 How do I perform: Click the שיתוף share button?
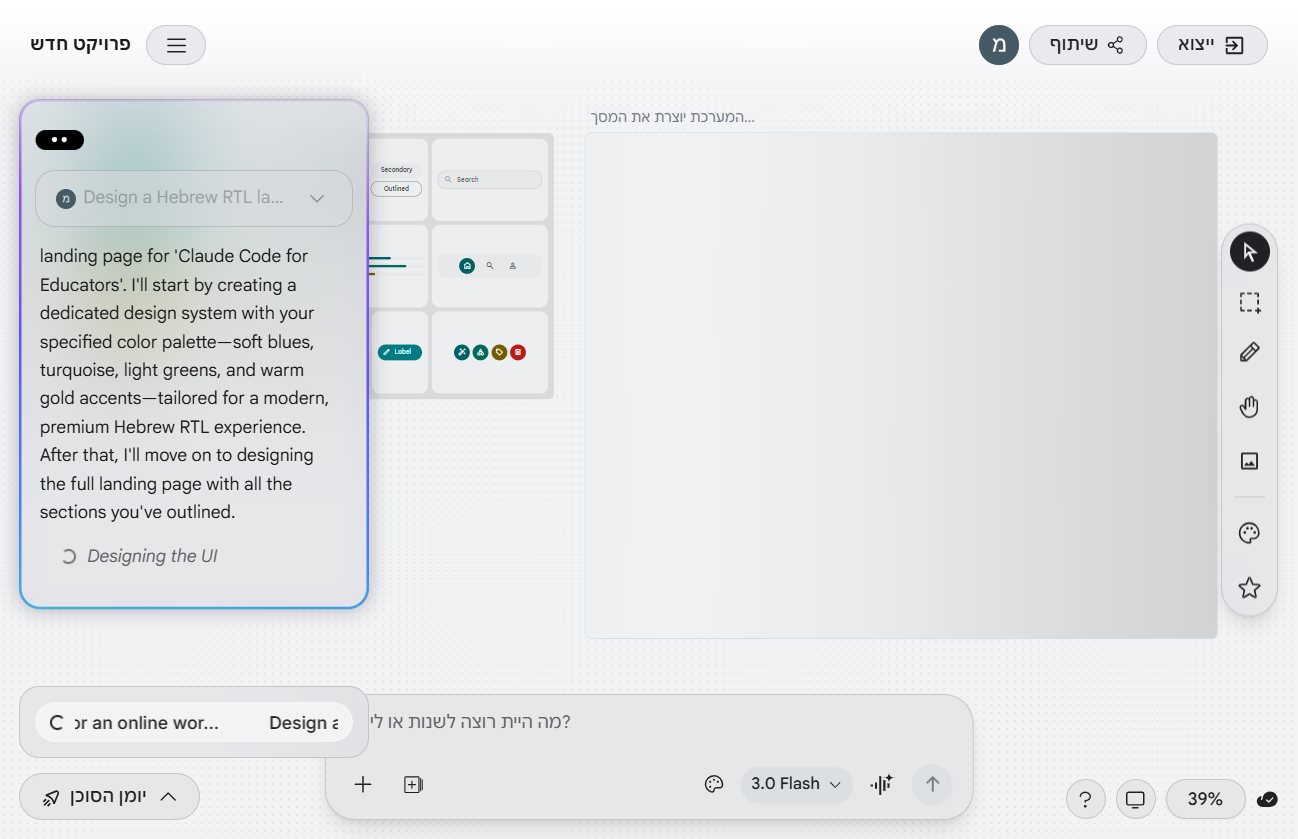click(x=1087, y=45)
